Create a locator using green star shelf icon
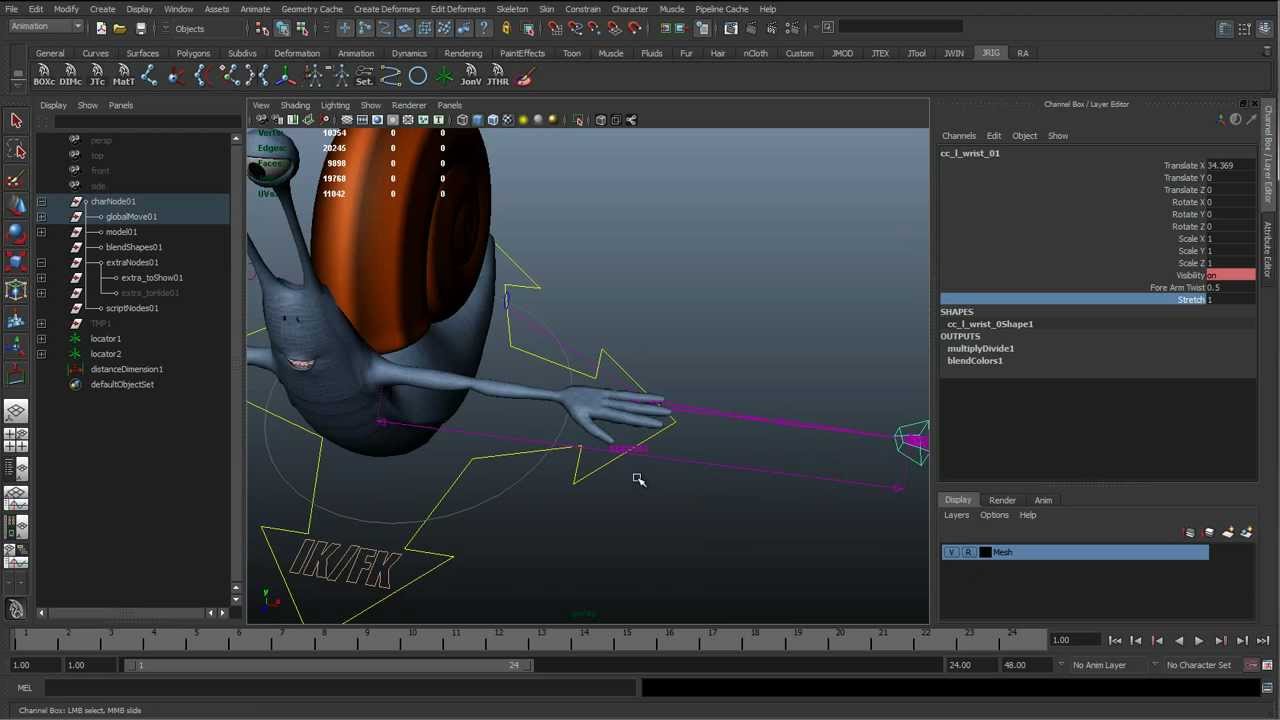 444,75
